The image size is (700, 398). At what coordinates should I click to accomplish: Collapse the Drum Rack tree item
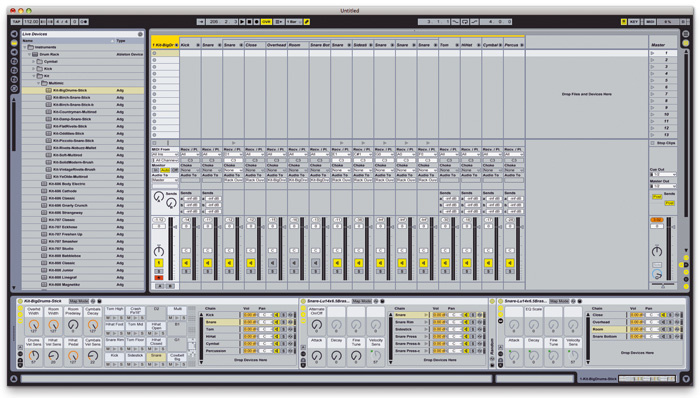29,54
